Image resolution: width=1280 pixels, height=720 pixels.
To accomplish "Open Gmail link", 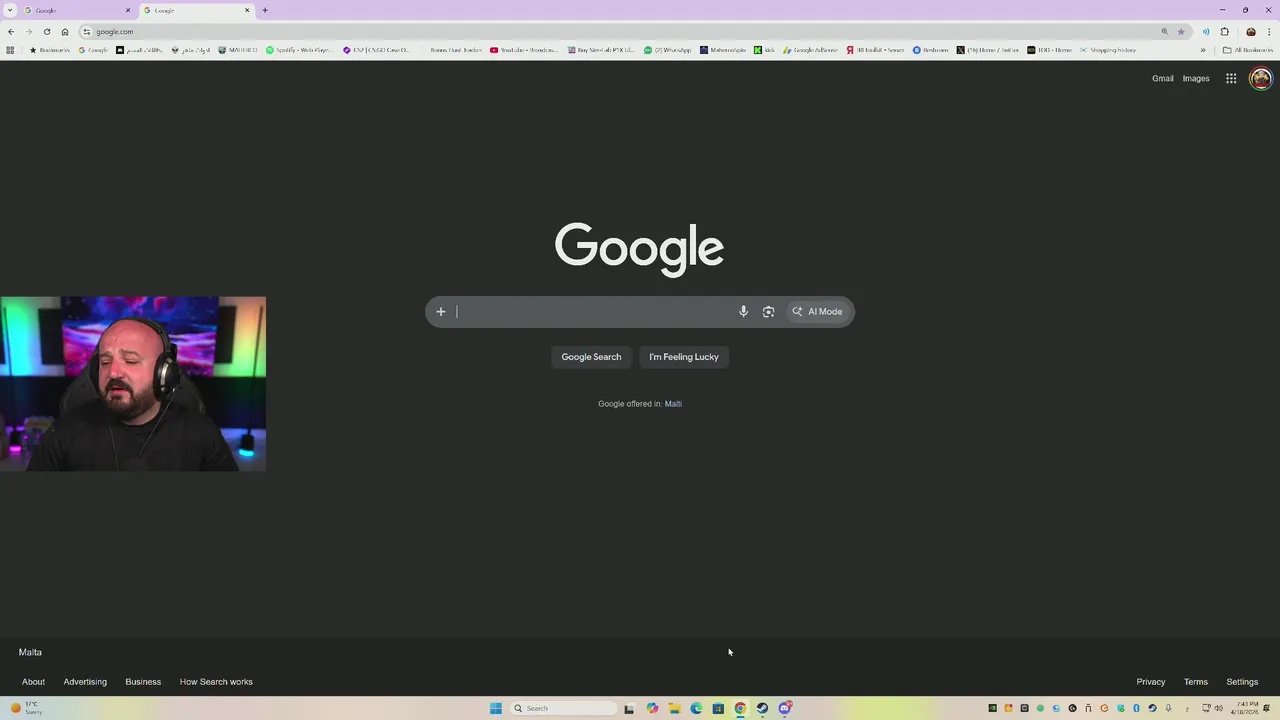I will pyautogui.click(x=1162, y=78).
